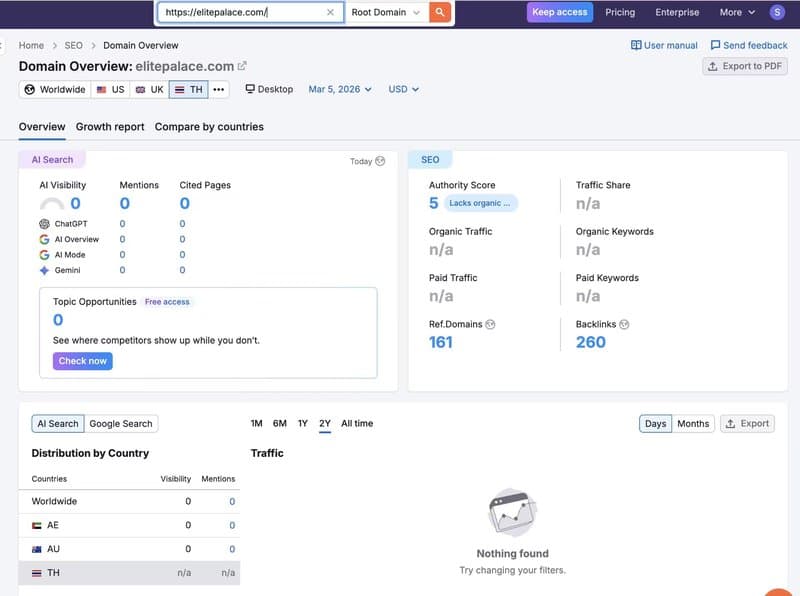Select the All time range option
This screenshot has width=800, height=596.
357,424
